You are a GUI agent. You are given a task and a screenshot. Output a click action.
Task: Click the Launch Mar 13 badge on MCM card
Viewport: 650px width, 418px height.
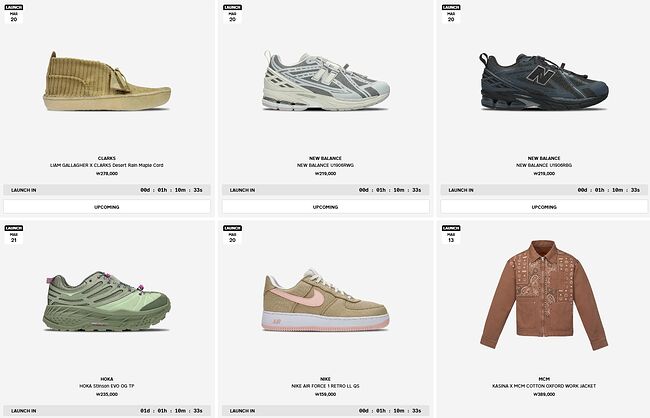point(451,234)
